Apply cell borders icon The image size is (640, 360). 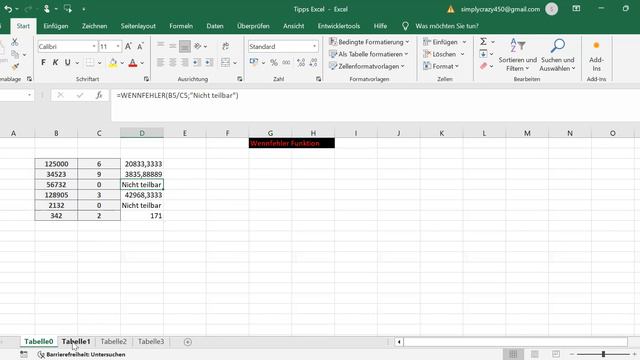(x=90, y=62)
